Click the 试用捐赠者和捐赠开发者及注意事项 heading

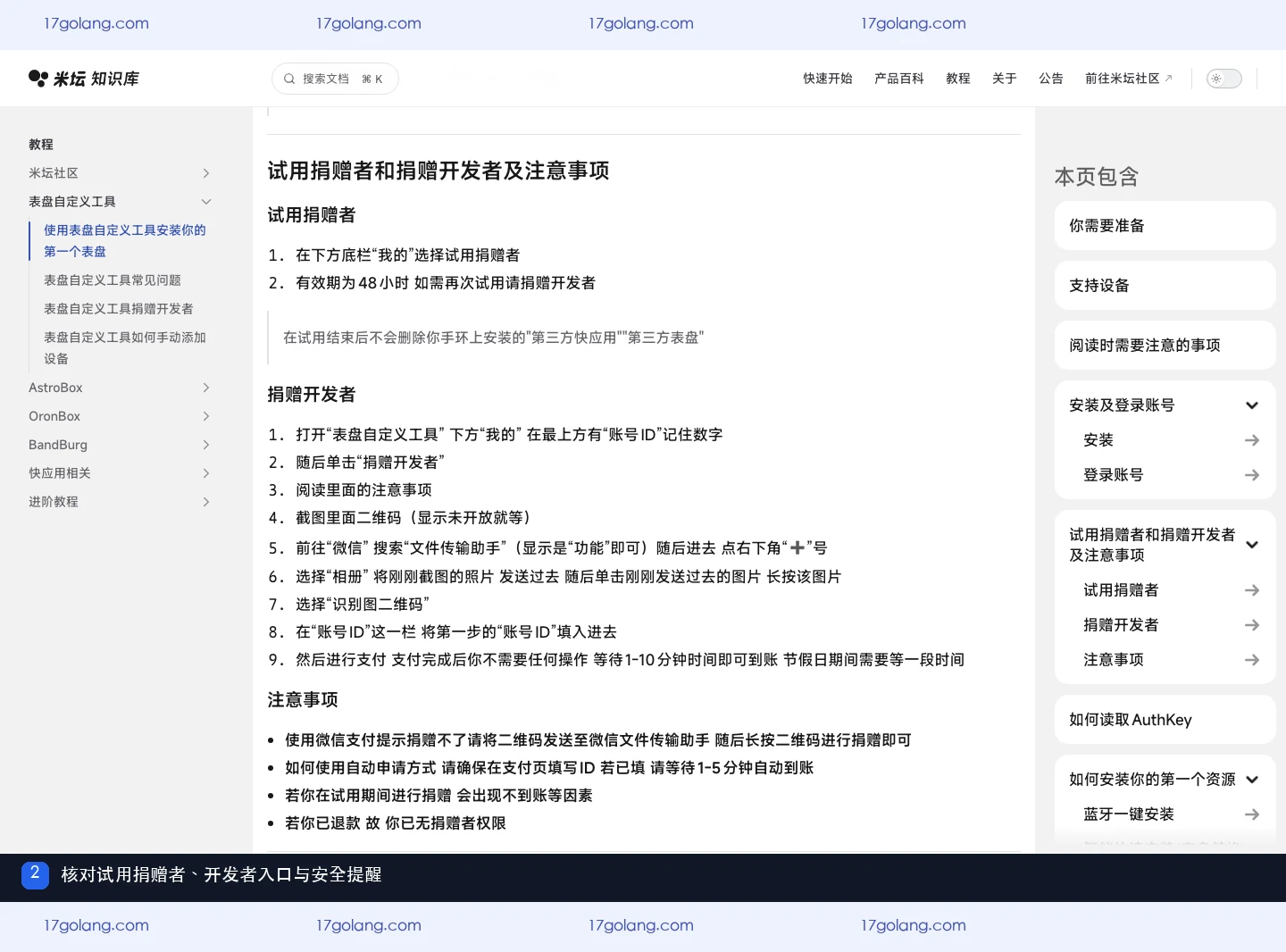coord(438,171)
